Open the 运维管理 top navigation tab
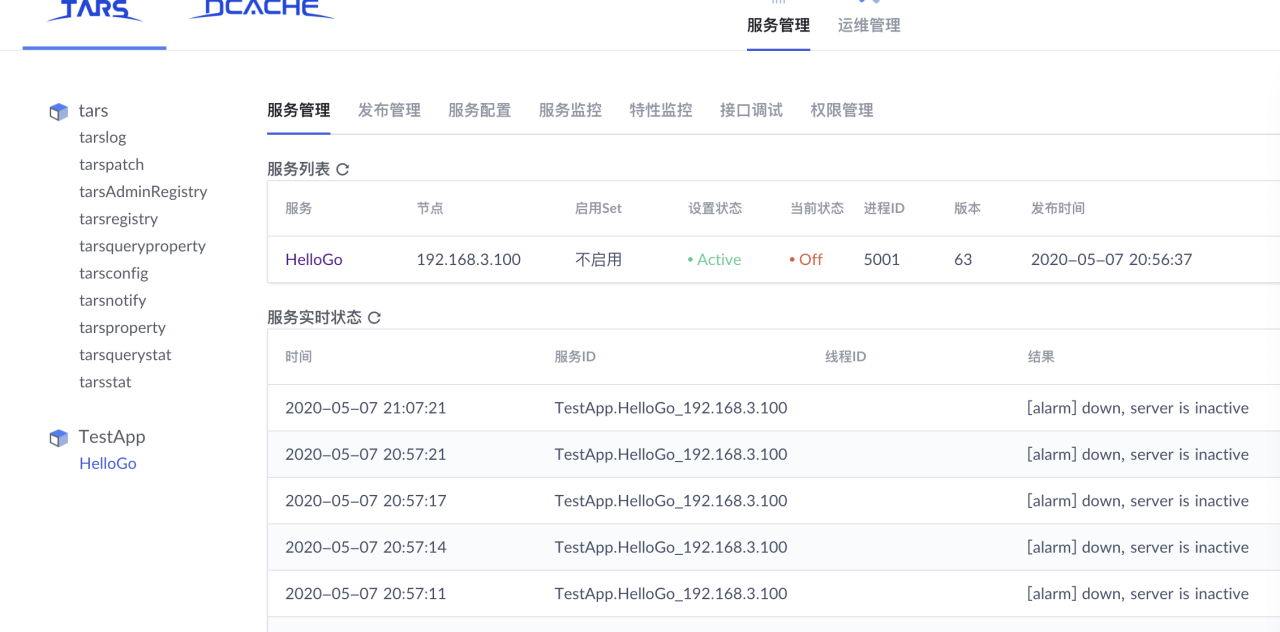 coord(869,26)
